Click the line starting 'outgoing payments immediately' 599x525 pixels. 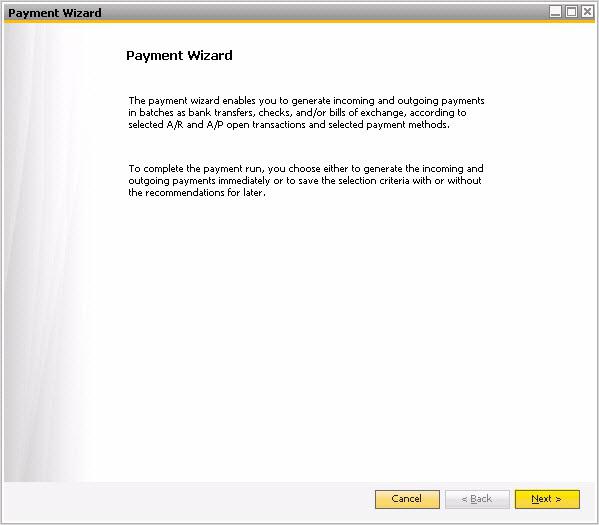(x=305, y=181)
